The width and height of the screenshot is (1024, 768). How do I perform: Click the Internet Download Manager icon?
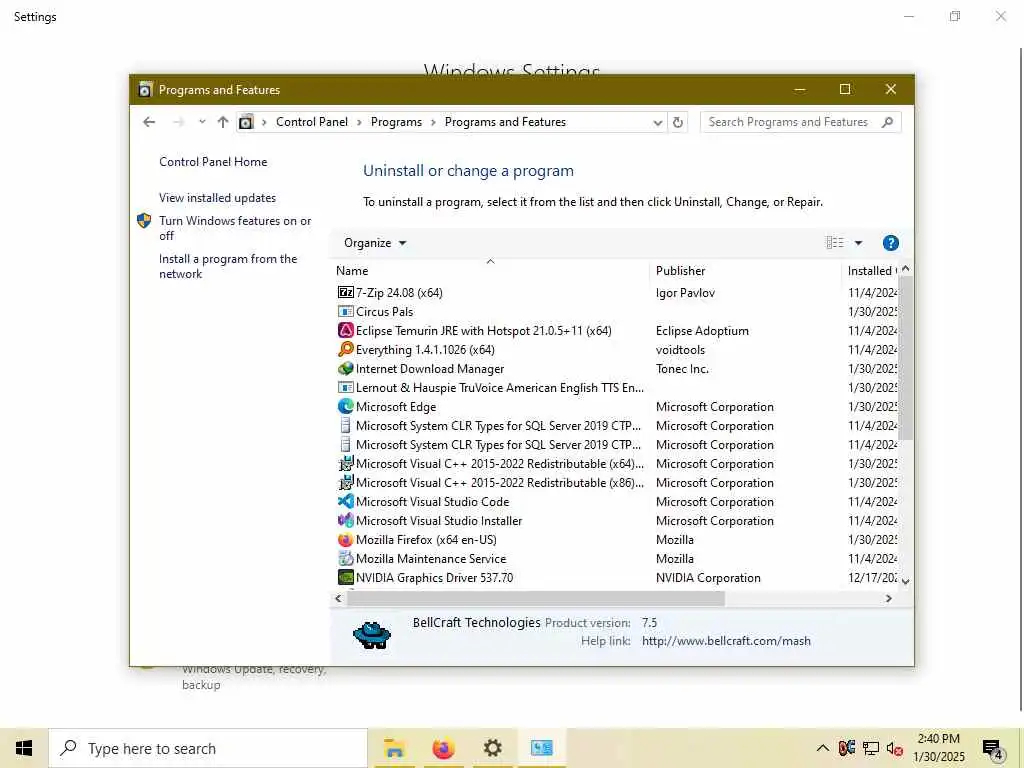(x=345, y=368)
